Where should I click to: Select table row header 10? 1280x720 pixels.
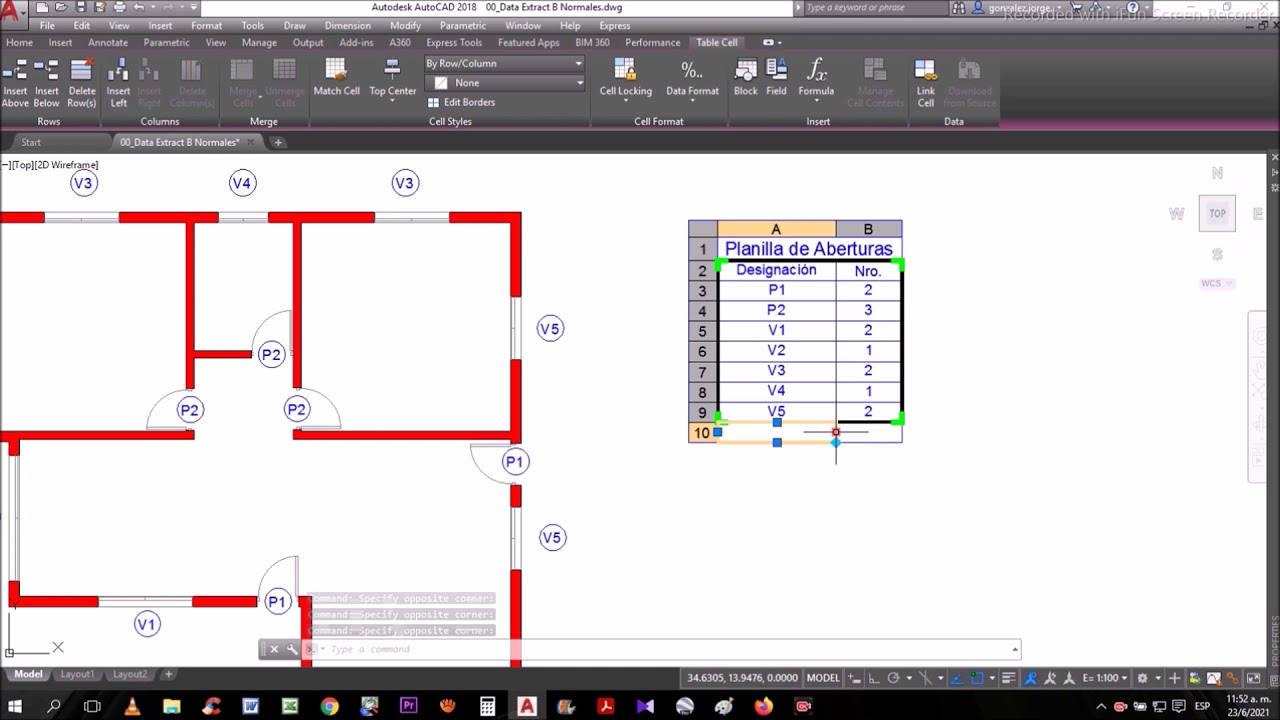702,433
